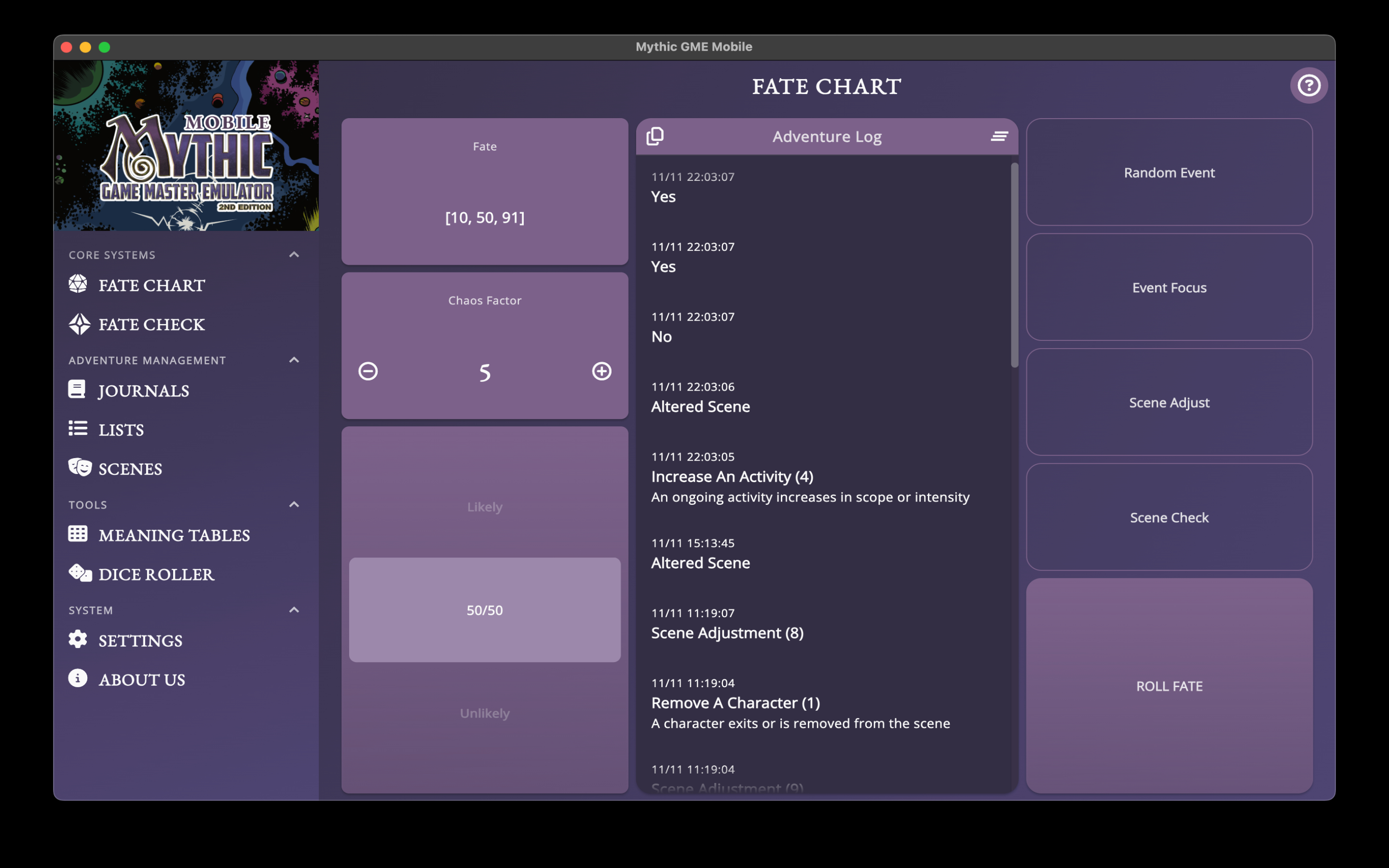Open the Adventure Log filter menu icon
1389x868 pixels.
pos(999,136)
